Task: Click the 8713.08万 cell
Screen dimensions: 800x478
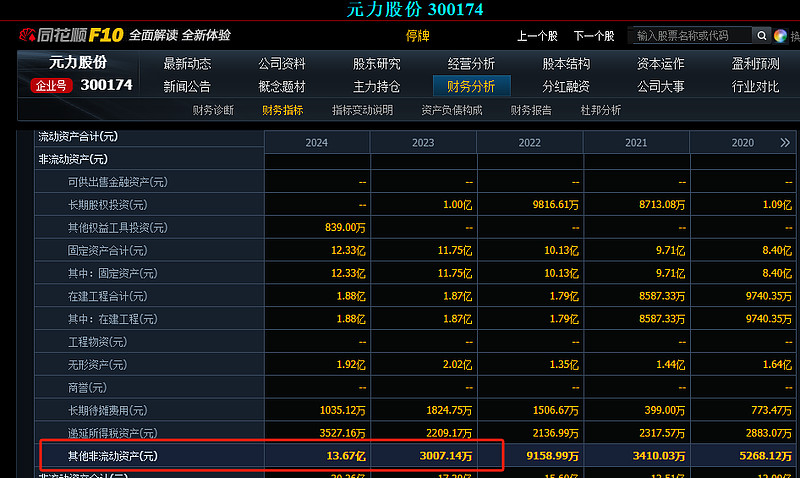Action: click(662, 205)
